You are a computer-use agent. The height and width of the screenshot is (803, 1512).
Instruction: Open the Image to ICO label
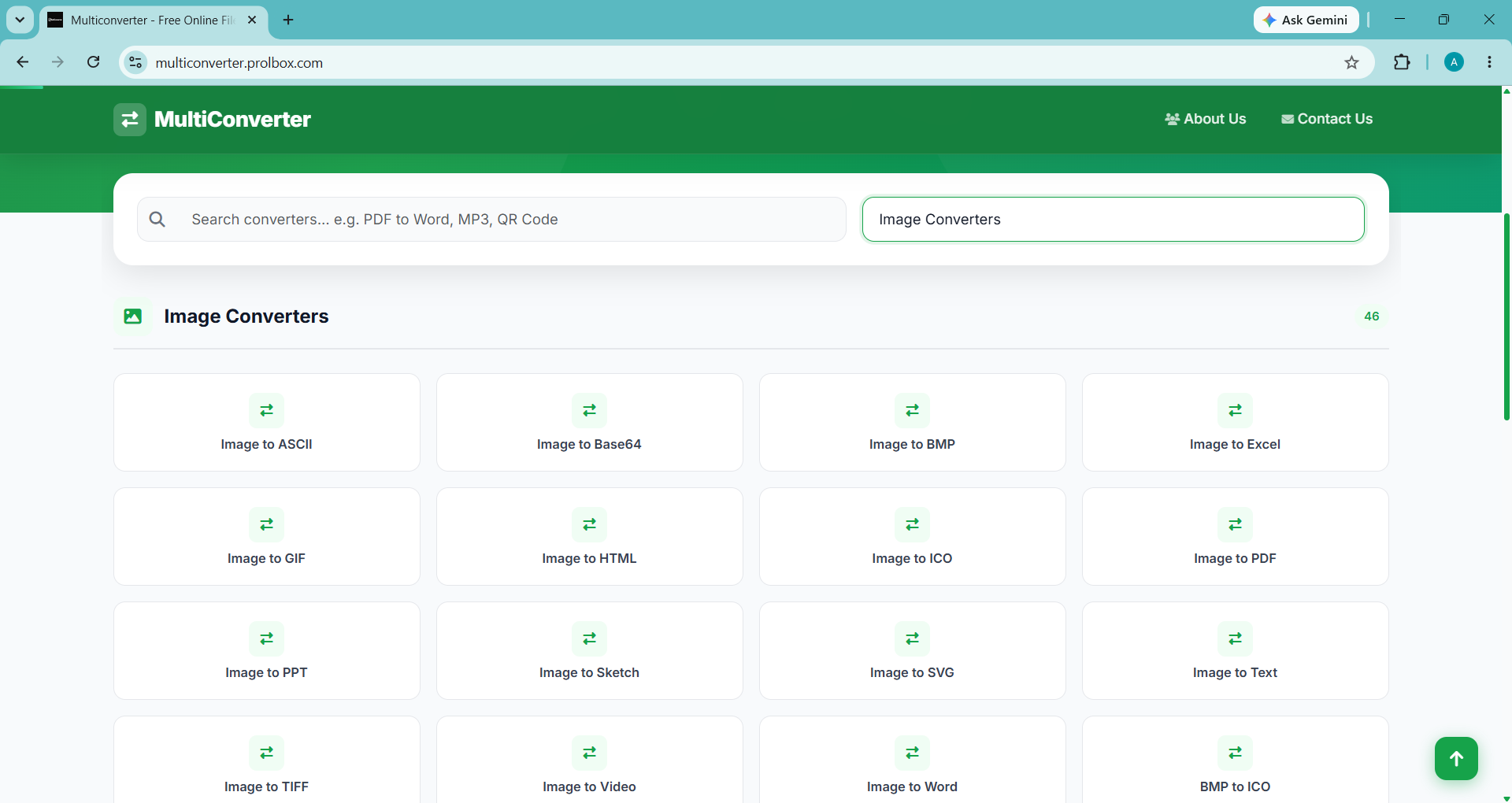pyautogui.click(x=913, y=559)
